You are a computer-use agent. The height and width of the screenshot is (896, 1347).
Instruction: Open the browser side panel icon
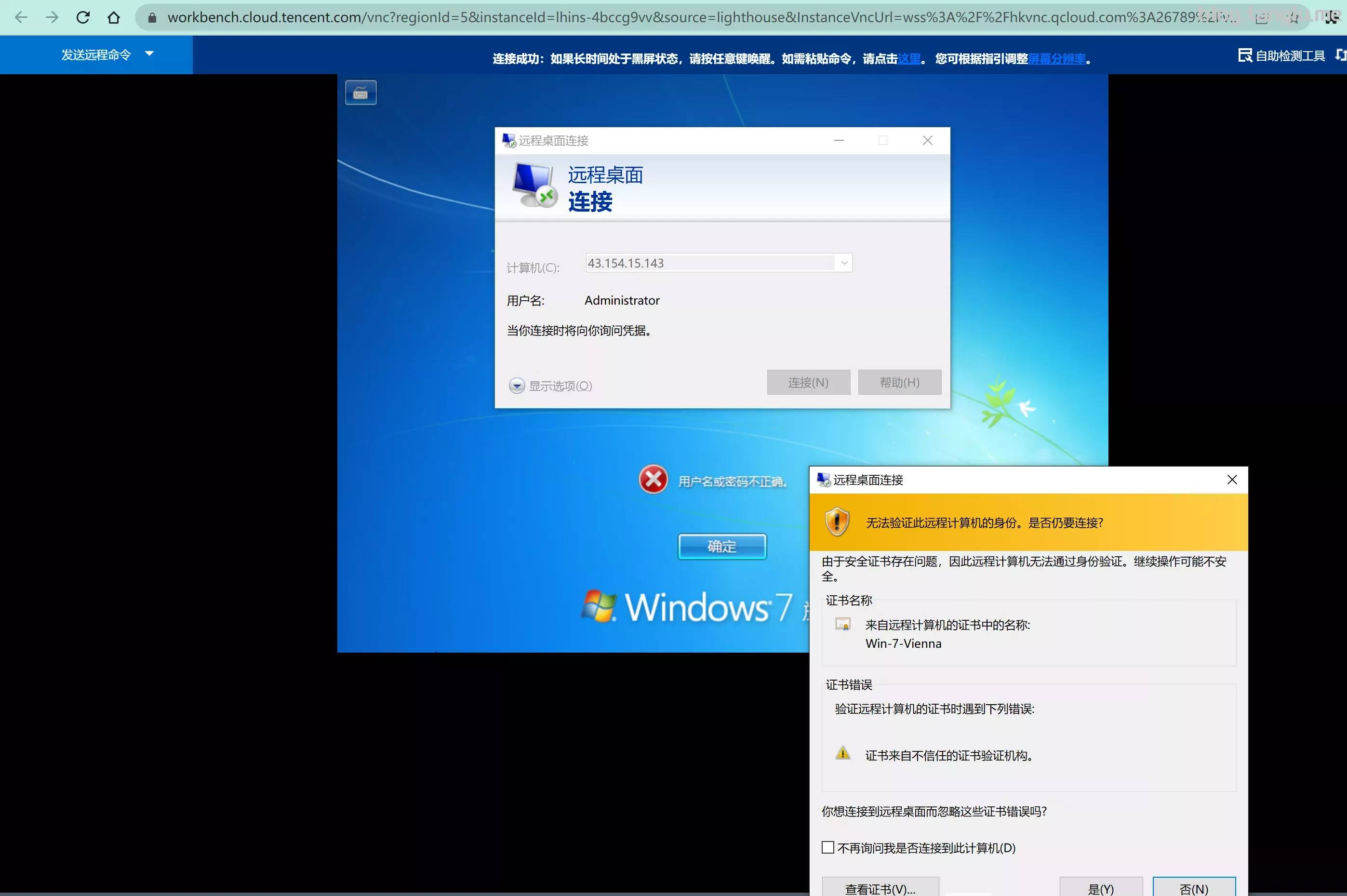1261,17
